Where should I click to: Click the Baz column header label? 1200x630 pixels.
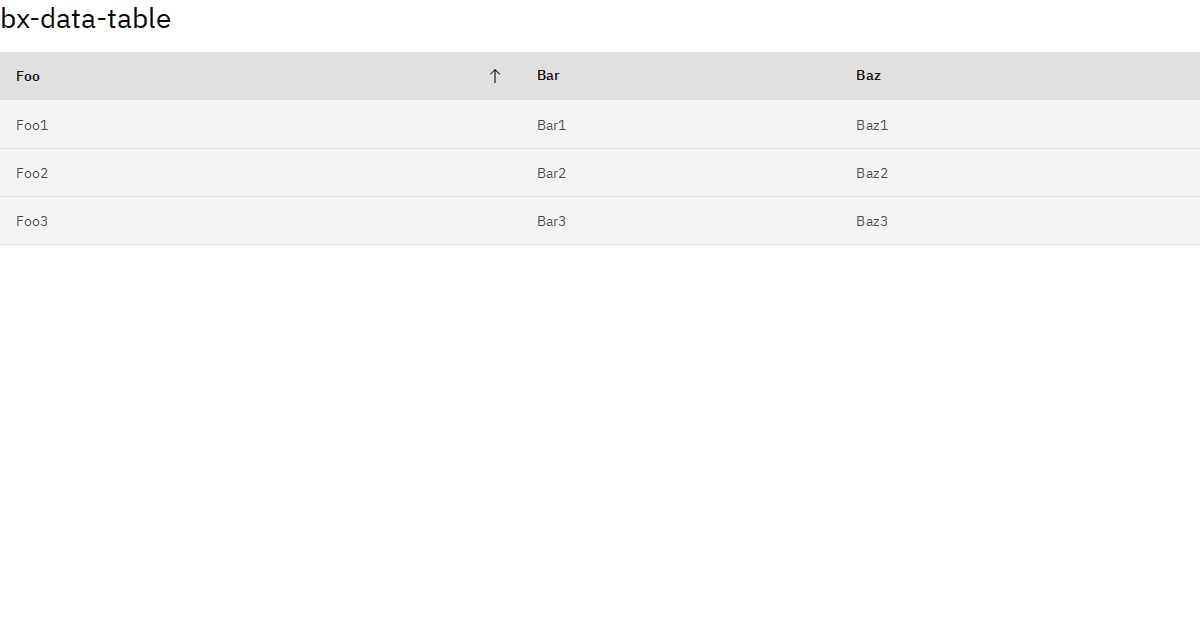point(868,75)
